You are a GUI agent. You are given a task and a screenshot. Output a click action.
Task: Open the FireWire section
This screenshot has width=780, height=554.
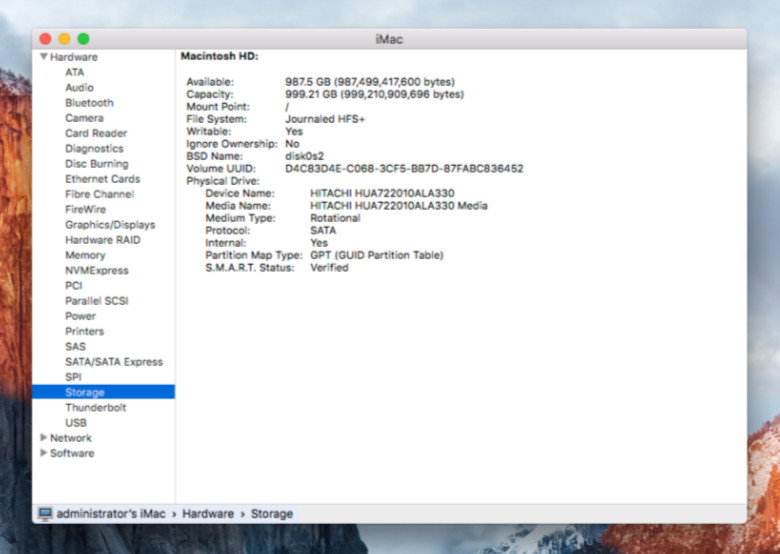coord(86,209)
